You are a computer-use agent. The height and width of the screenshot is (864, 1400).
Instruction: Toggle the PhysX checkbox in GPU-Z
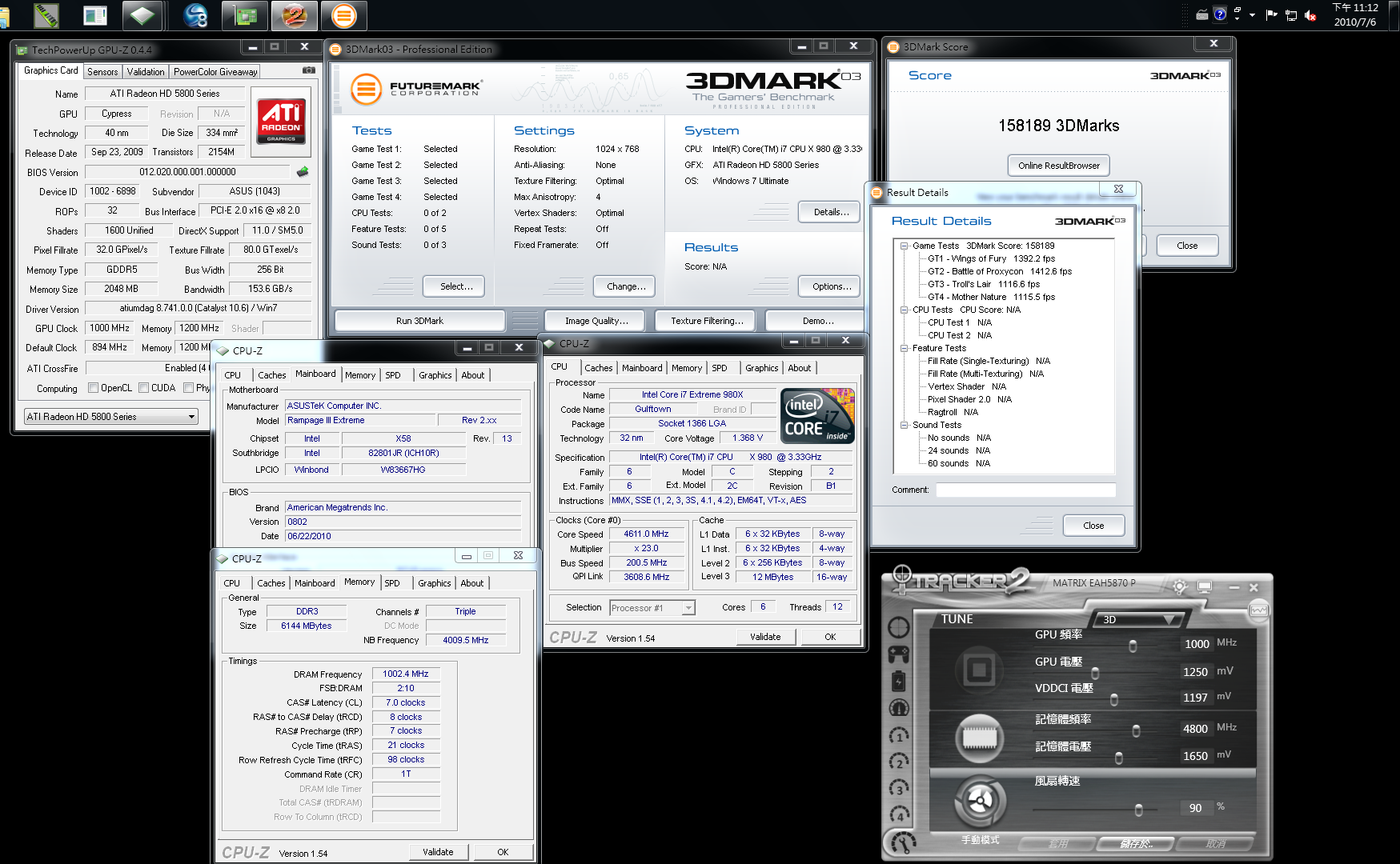[x=188, y=388]
